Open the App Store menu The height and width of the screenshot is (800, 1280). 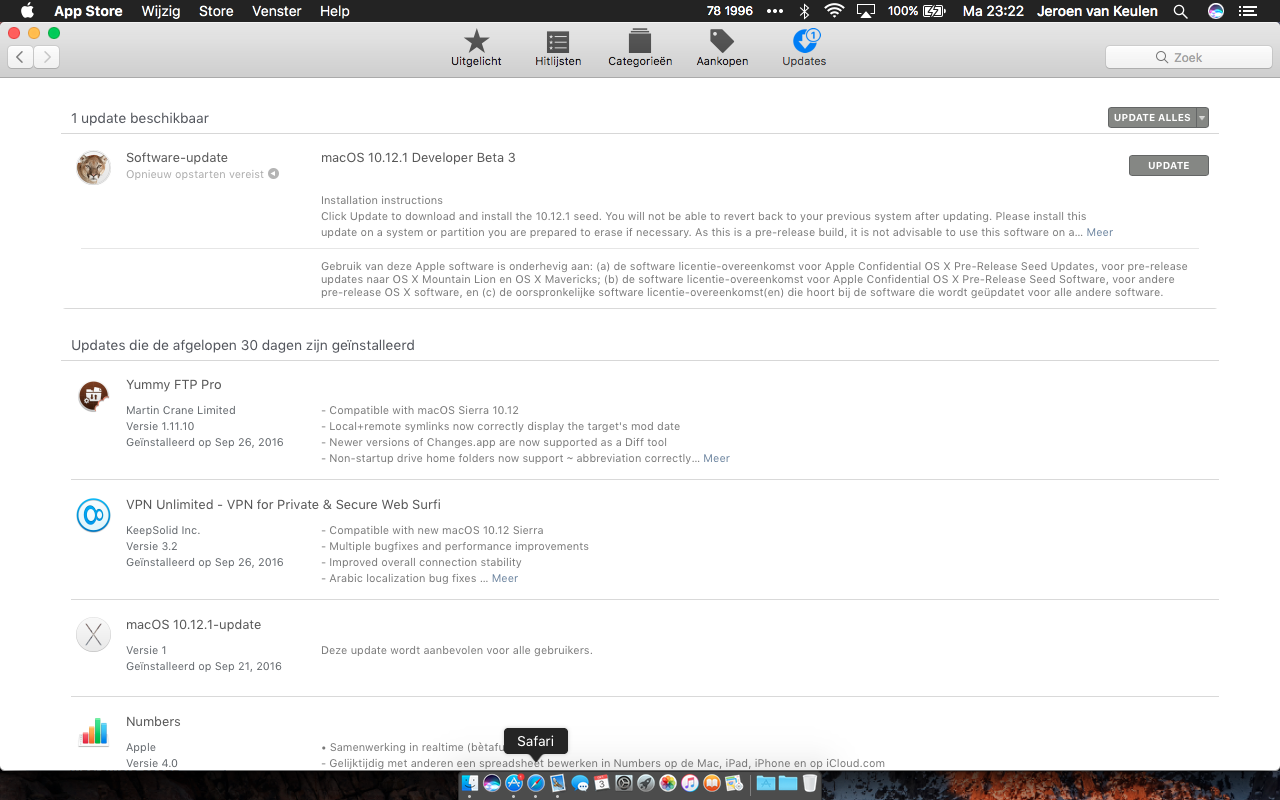(x=88, y=11)
